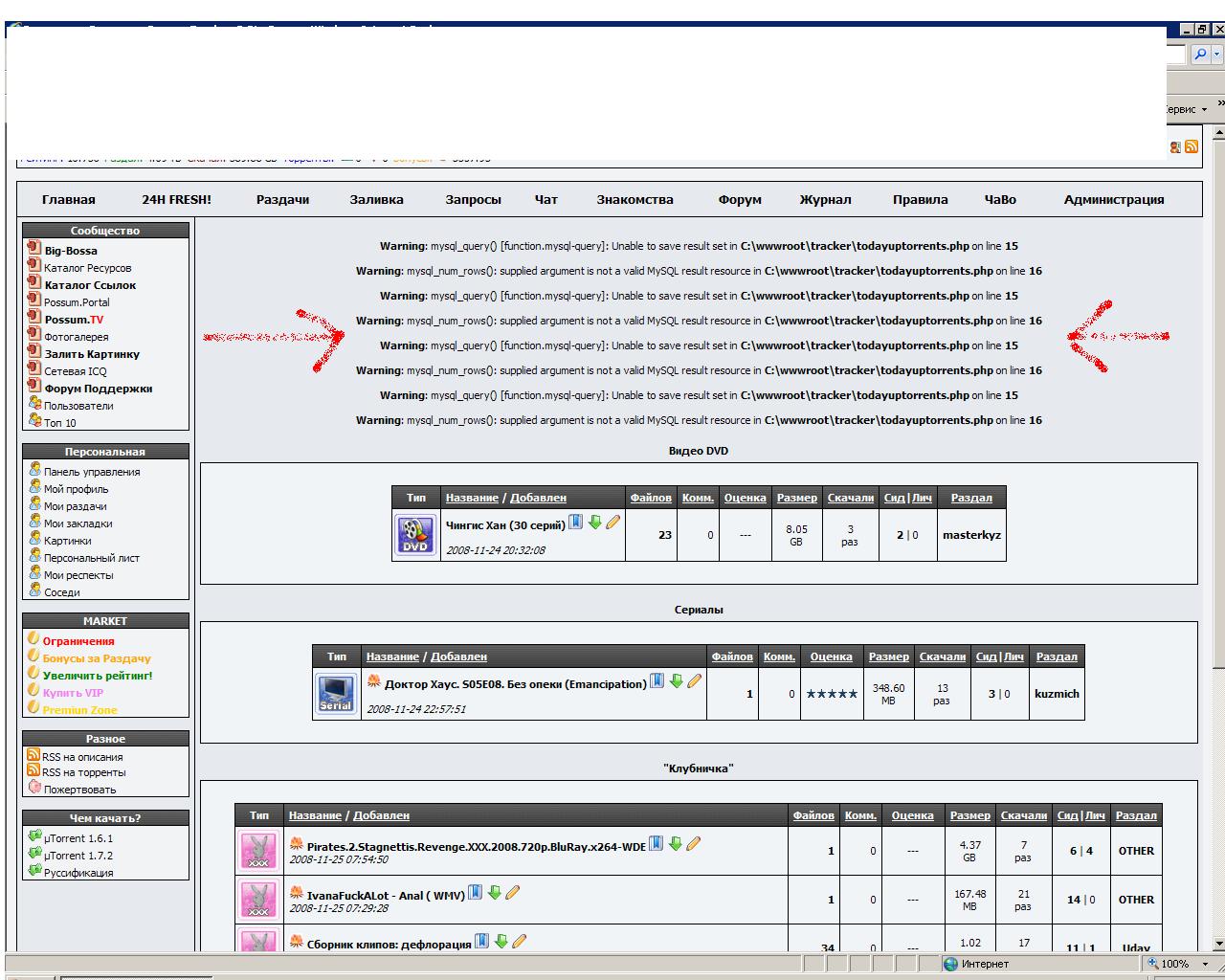Open uploader masterkyz profile link
This screenshot has height=980, width=1225.
[x=971, y=535]
